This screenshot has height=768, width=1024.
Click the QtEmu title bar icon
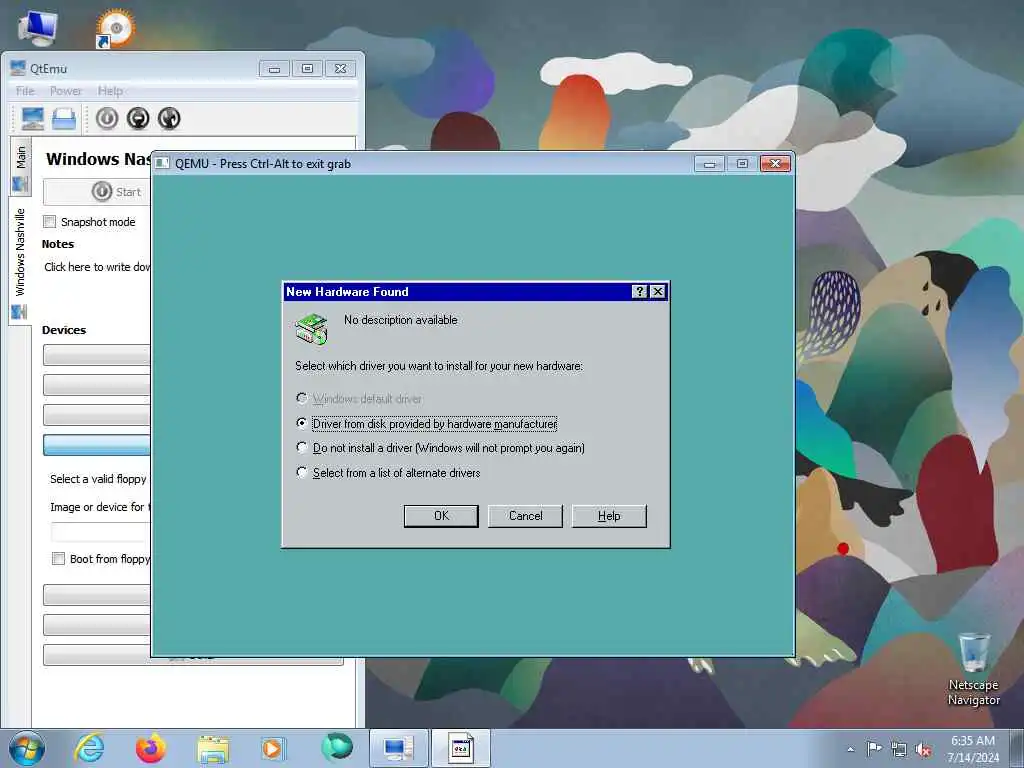[x=18, y=68]
